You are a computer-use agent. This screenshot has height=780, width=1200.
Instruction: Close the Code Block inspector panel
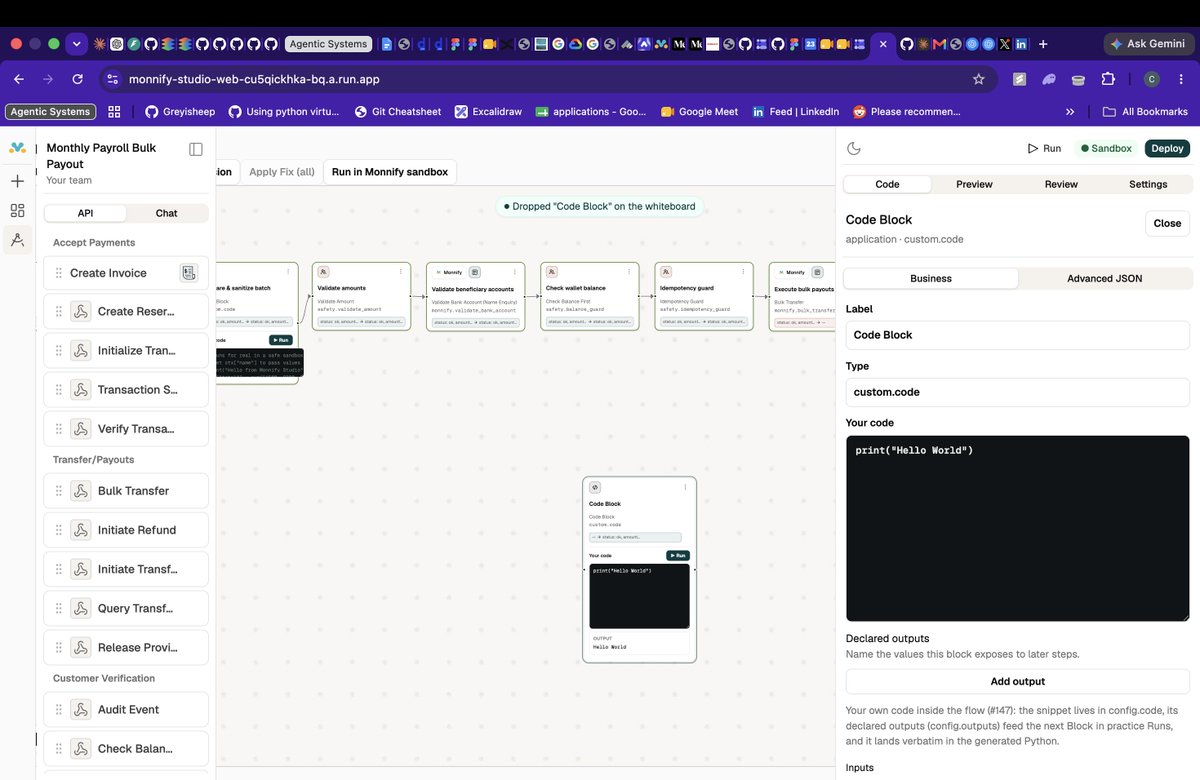[1167, 223]
